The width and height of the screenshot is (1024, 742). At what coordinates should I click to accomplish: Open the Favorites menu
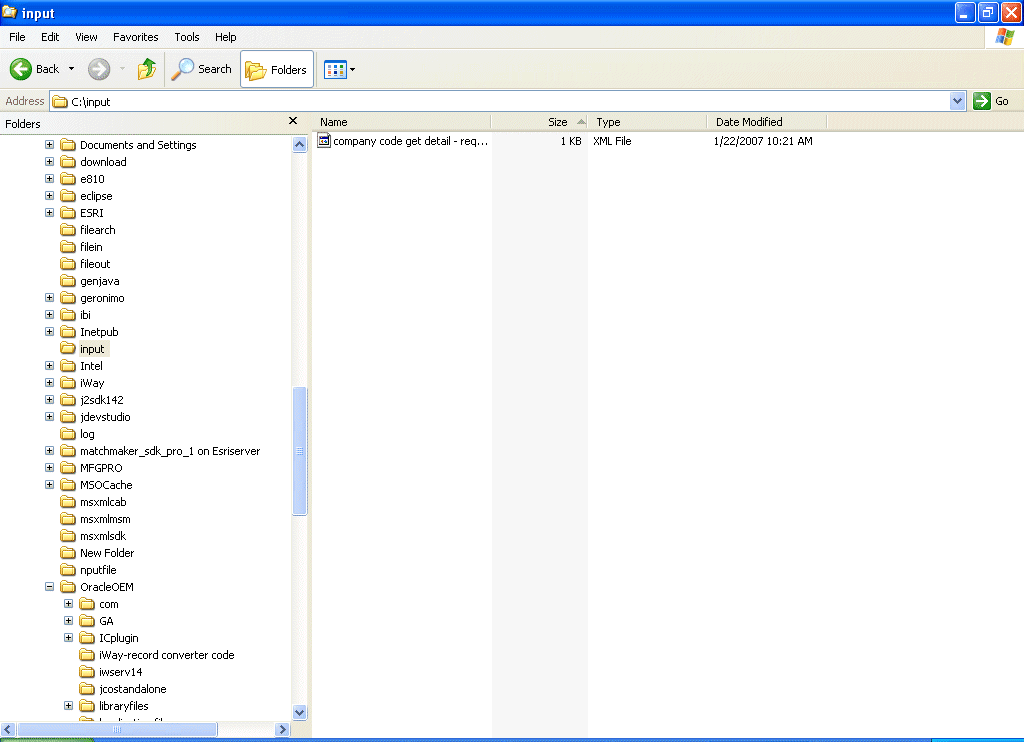pyautogui.click(x=135, y=37)
